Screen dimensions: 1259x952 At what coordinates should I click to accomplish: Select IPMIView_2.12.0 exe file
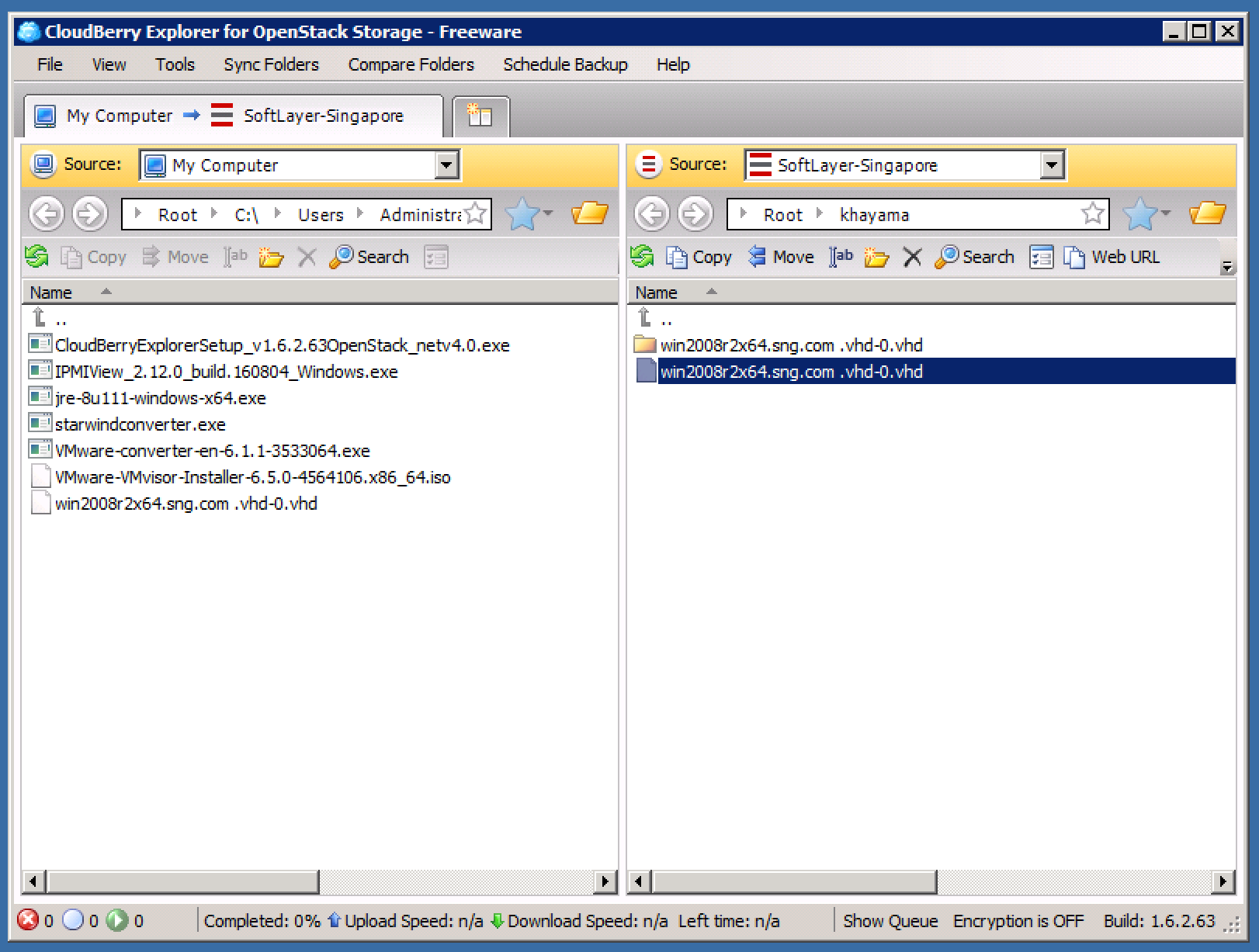tap(226, 372)
